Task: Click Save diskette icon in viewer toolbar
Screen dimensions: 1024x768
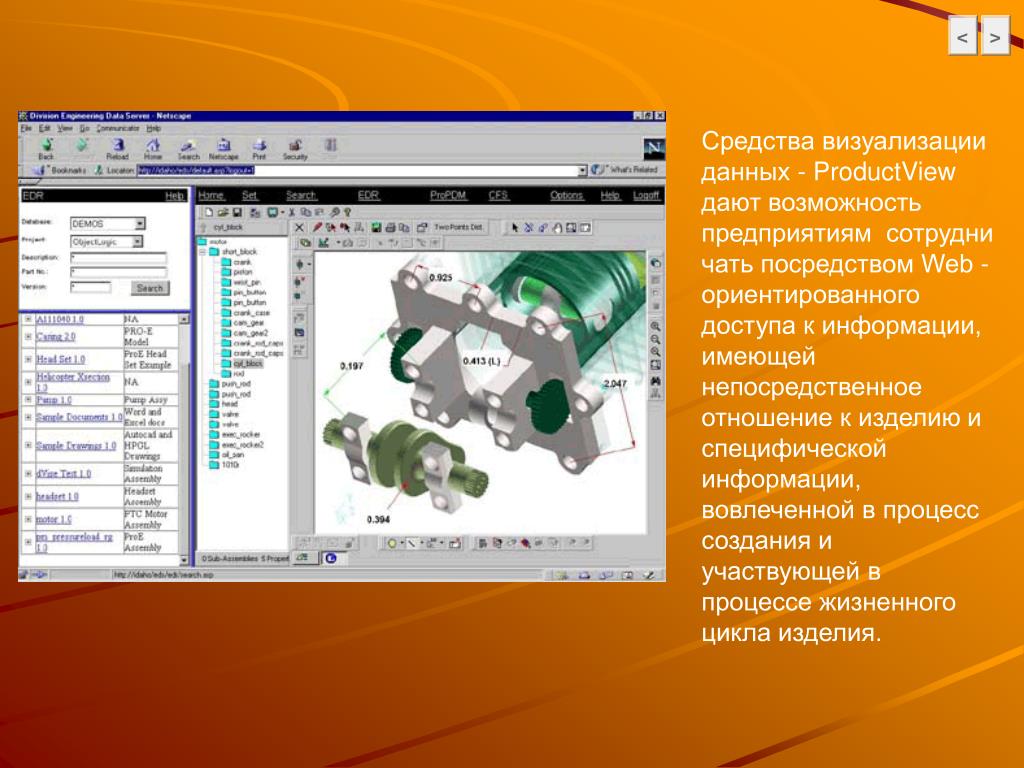Action: (x=237, y=212)
